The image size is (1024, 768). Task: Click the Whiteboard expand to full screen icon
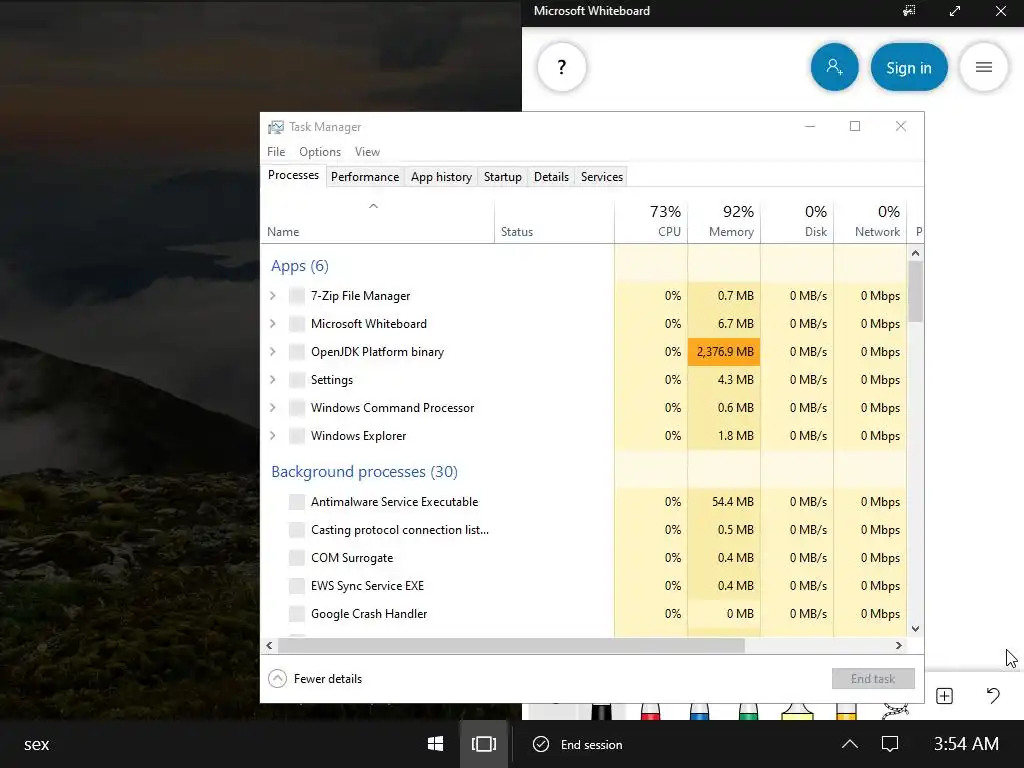955,11
